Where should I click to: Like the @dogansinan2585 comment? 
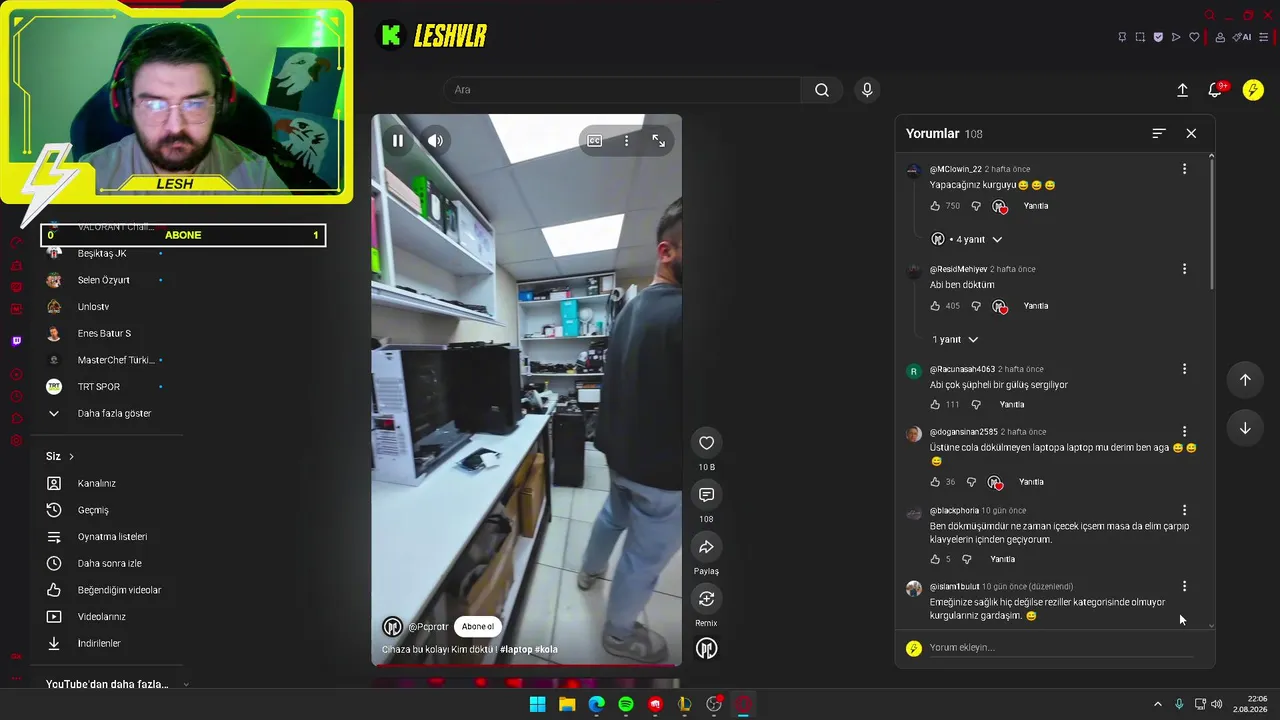935,482
